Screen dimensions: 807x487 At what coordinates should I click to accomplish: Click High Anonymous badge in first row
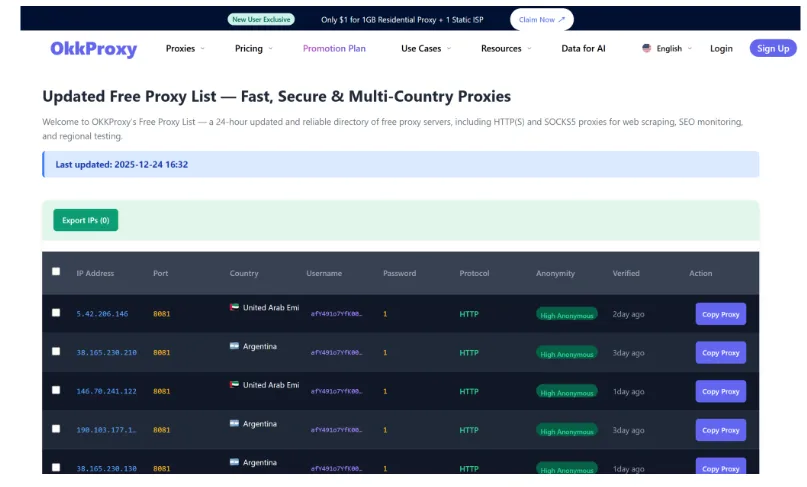(x=567, y=315)
